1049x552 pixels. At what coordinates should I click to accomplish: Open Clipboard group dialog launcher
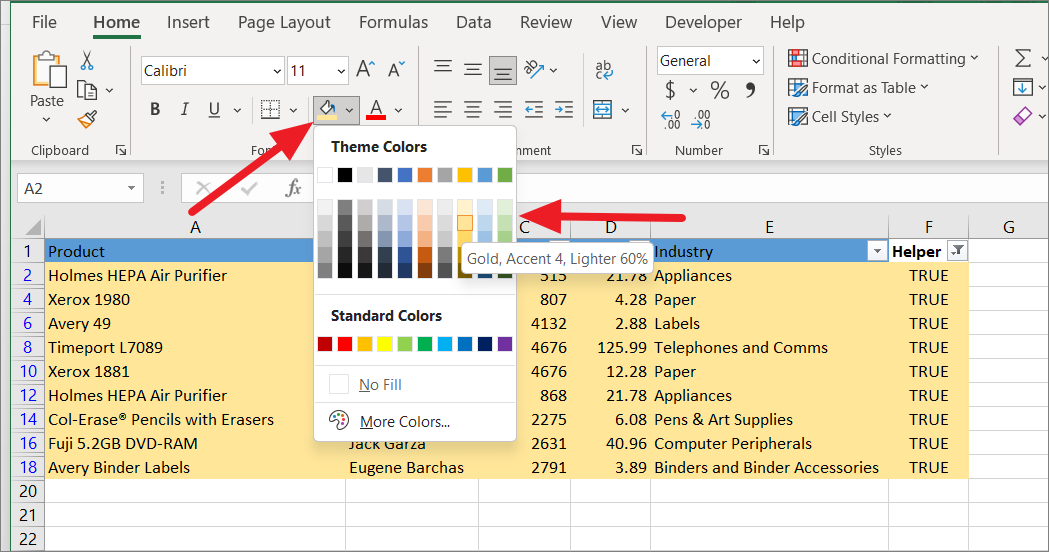click(x=121, y=150)
